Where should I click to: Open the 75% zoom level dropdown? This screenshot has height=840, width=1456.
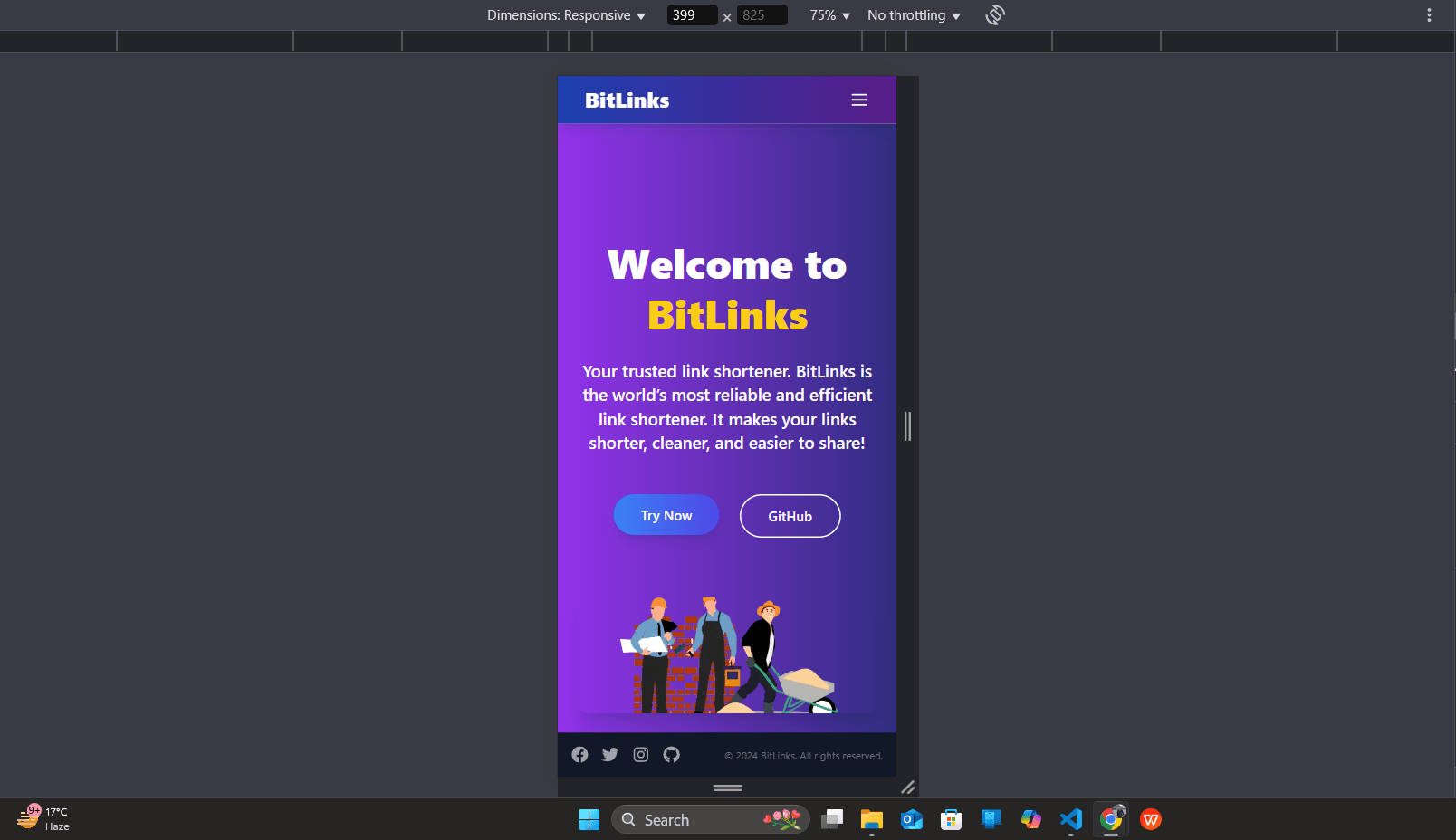[828, 14]
